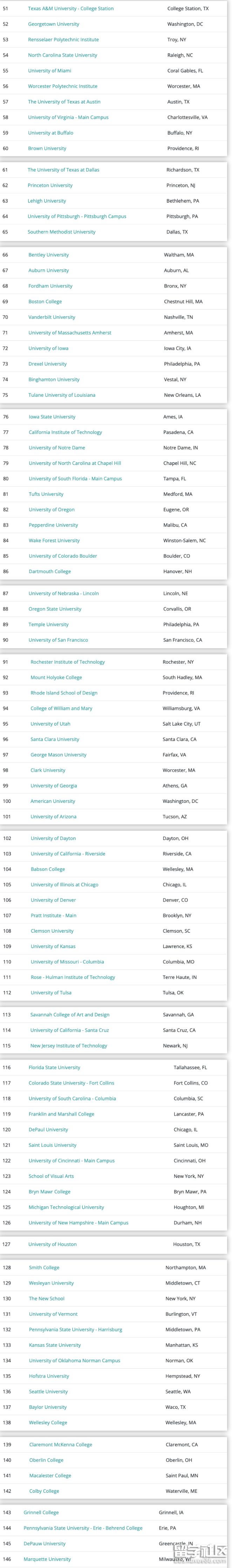This screenshot has width=232, height=1568.
Task: Click Rensselaer Polytechnic Institute link
Action: (63, 40)
